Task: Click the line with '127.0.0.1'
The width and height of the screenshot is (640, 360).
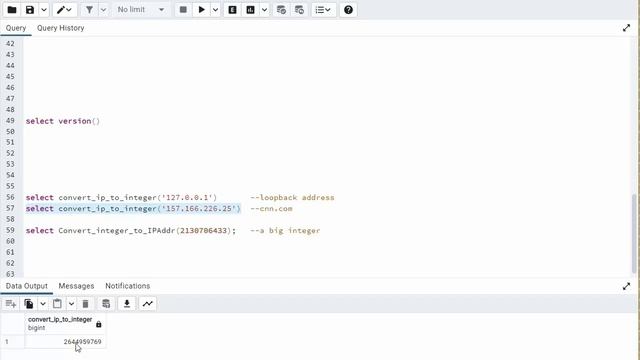Action: point(121,198)
